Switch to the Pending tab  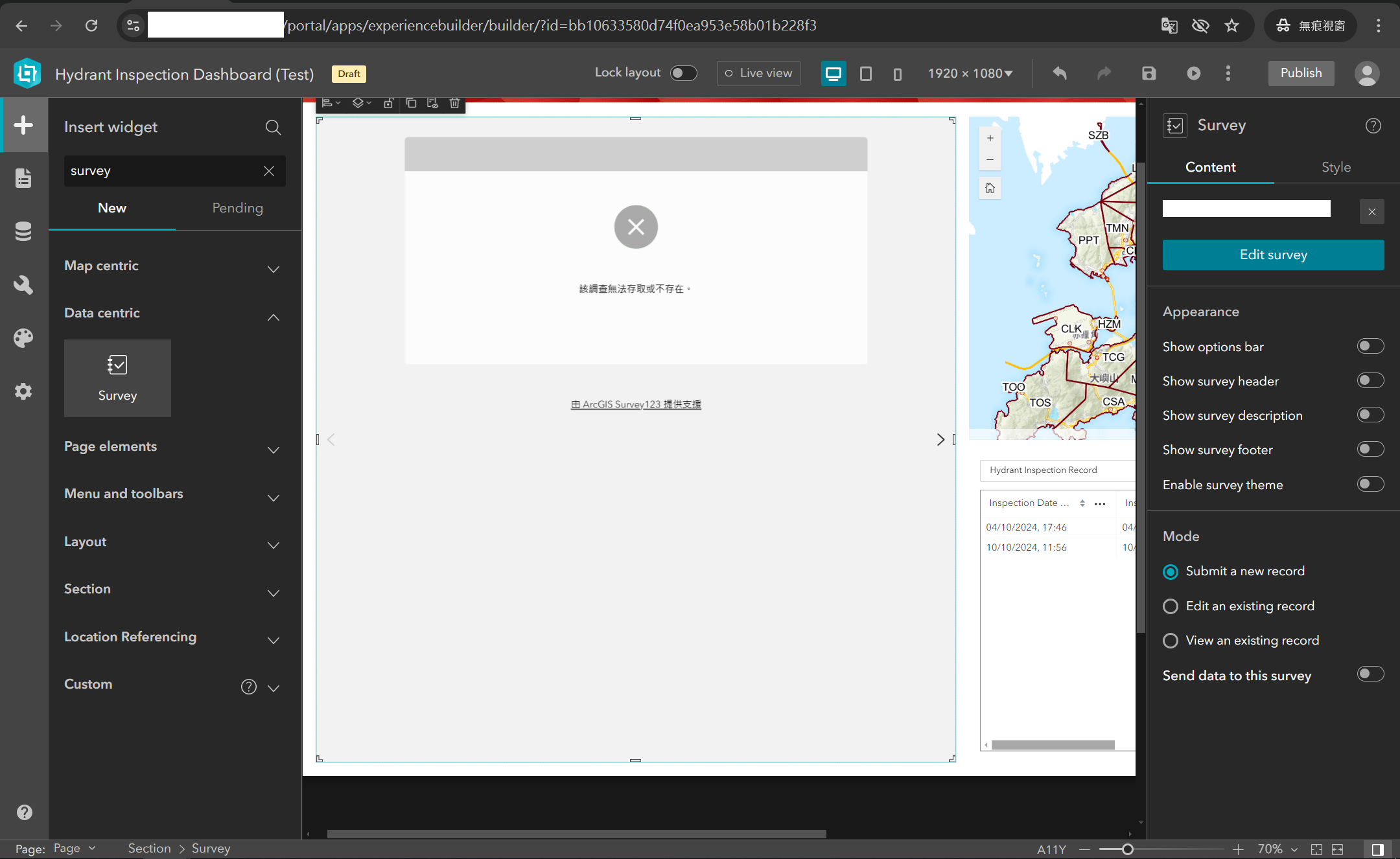pos(237,208)
